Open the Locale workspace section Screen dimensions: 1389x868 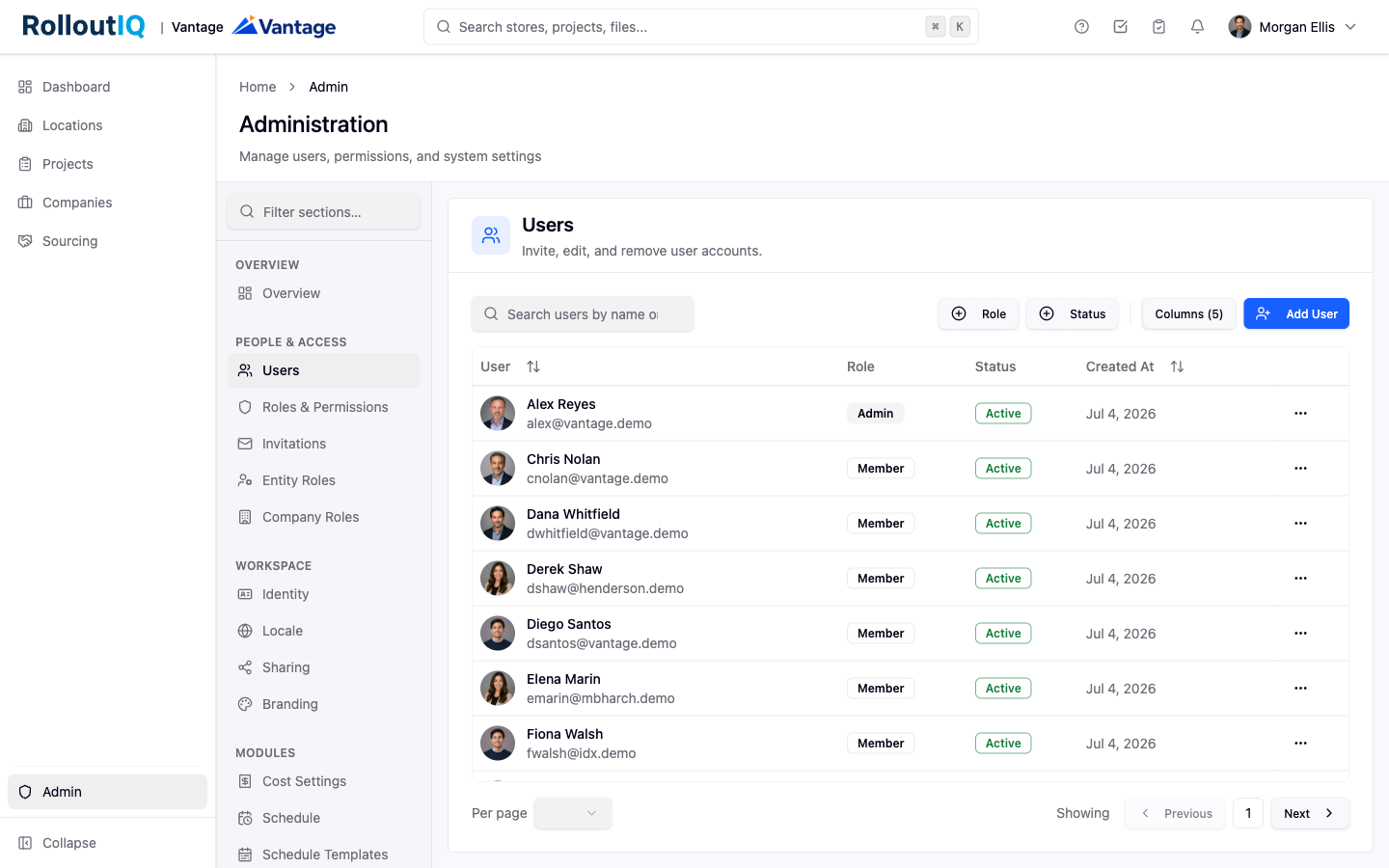pyautogui.click(x=323, y=631)
